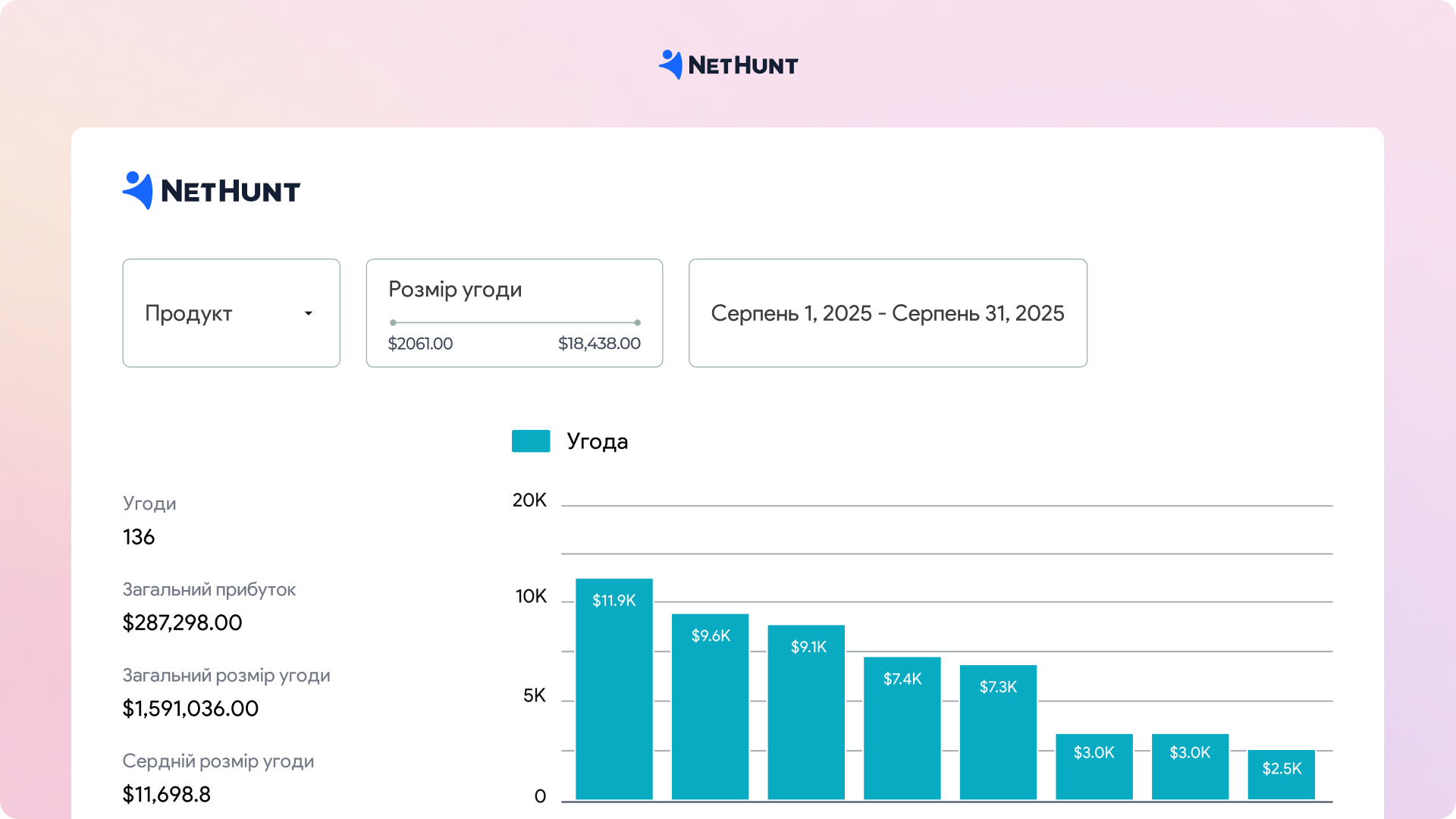Click the NetHunt logo in the top banner
The width and height of the screenshot is (1456, 819).
728,65
